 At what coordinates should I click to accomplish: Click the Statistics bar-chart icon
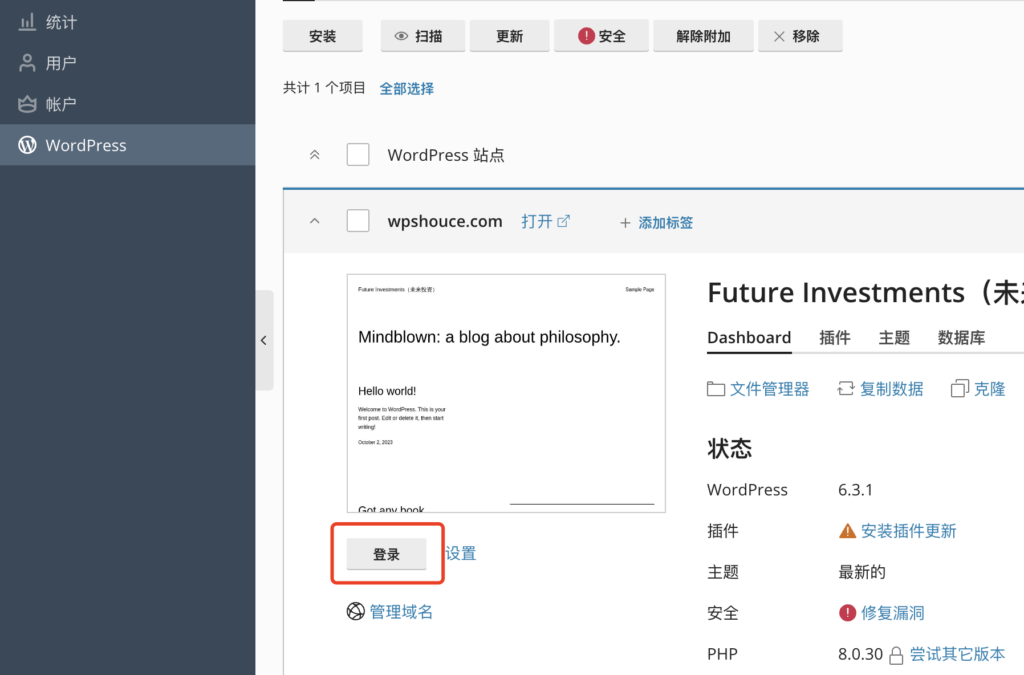27,23
